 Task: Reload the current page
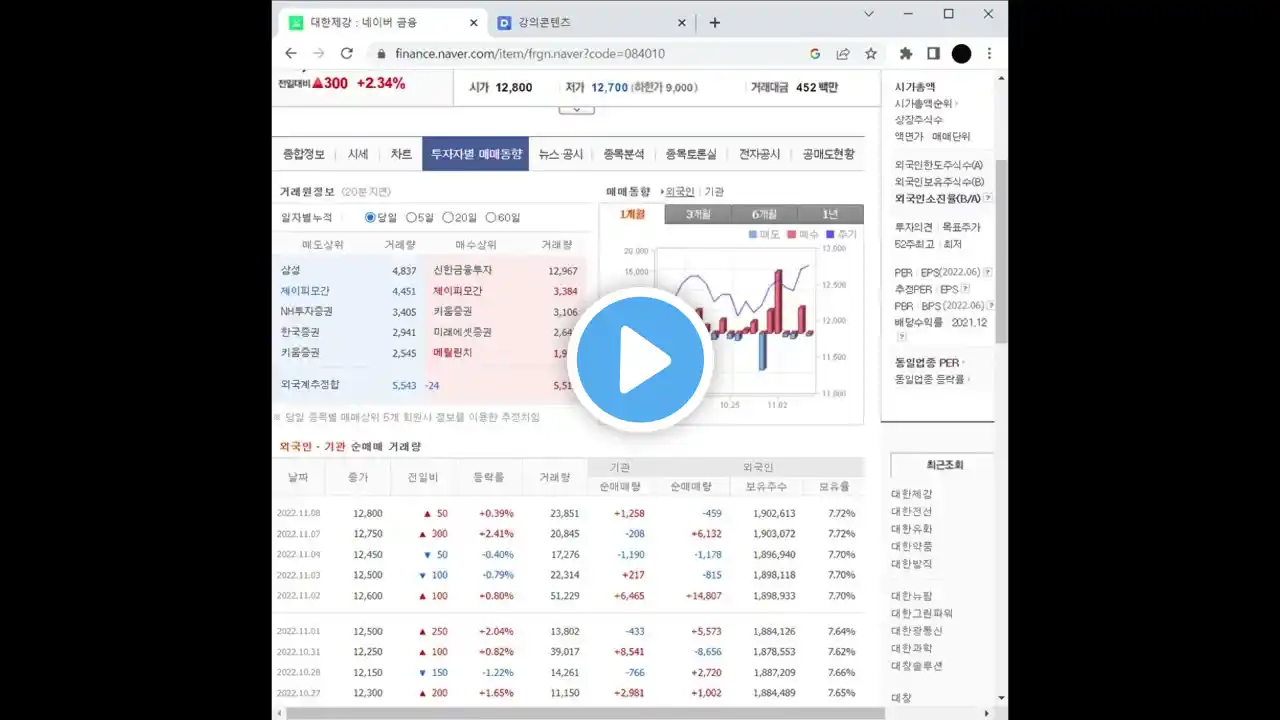coord(347,53)
